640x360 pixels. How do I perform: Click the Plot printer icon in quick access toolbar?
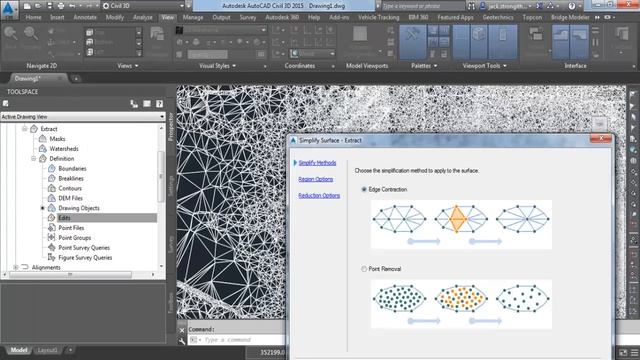pyautogui.click(x=61, y=6)
